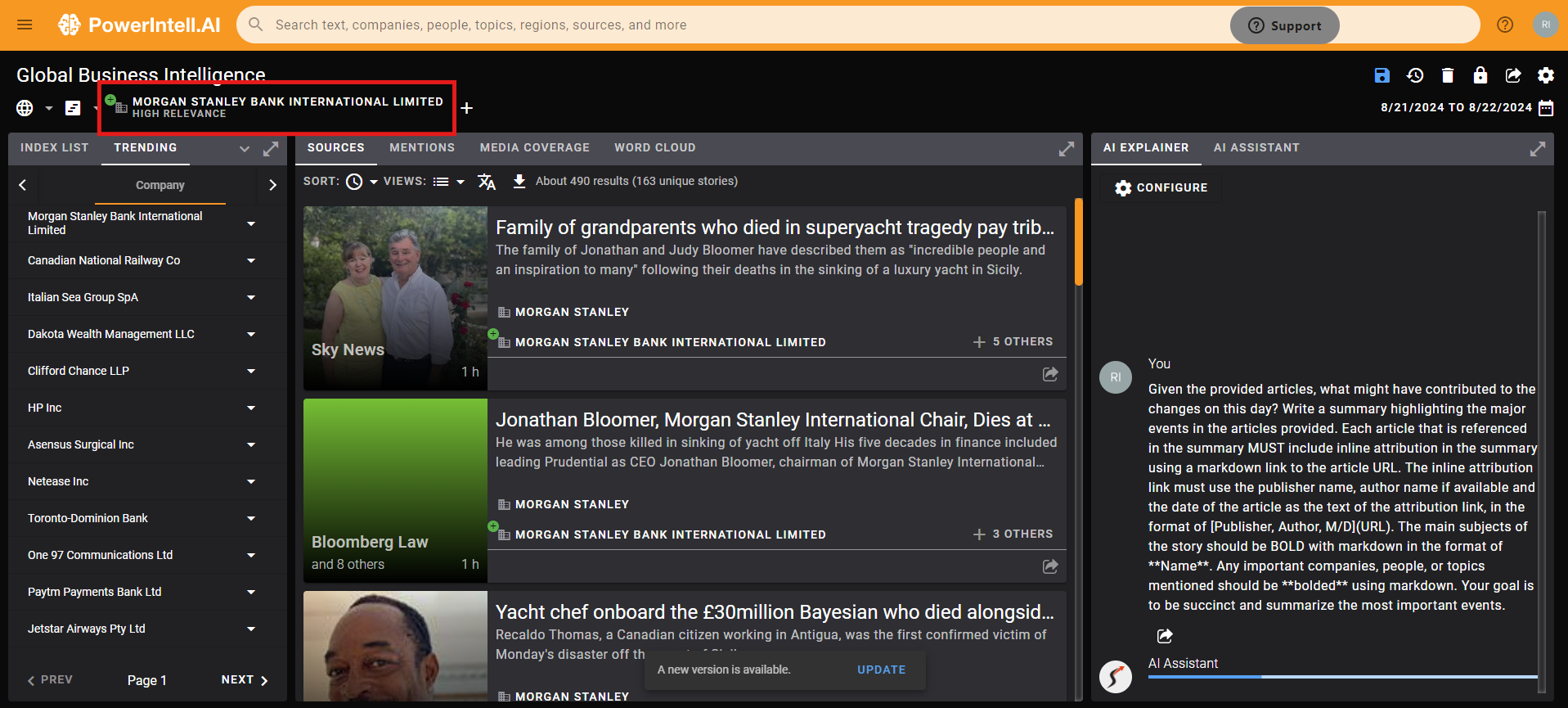Select Netease Inc in trending list

(x=58, y=481)
